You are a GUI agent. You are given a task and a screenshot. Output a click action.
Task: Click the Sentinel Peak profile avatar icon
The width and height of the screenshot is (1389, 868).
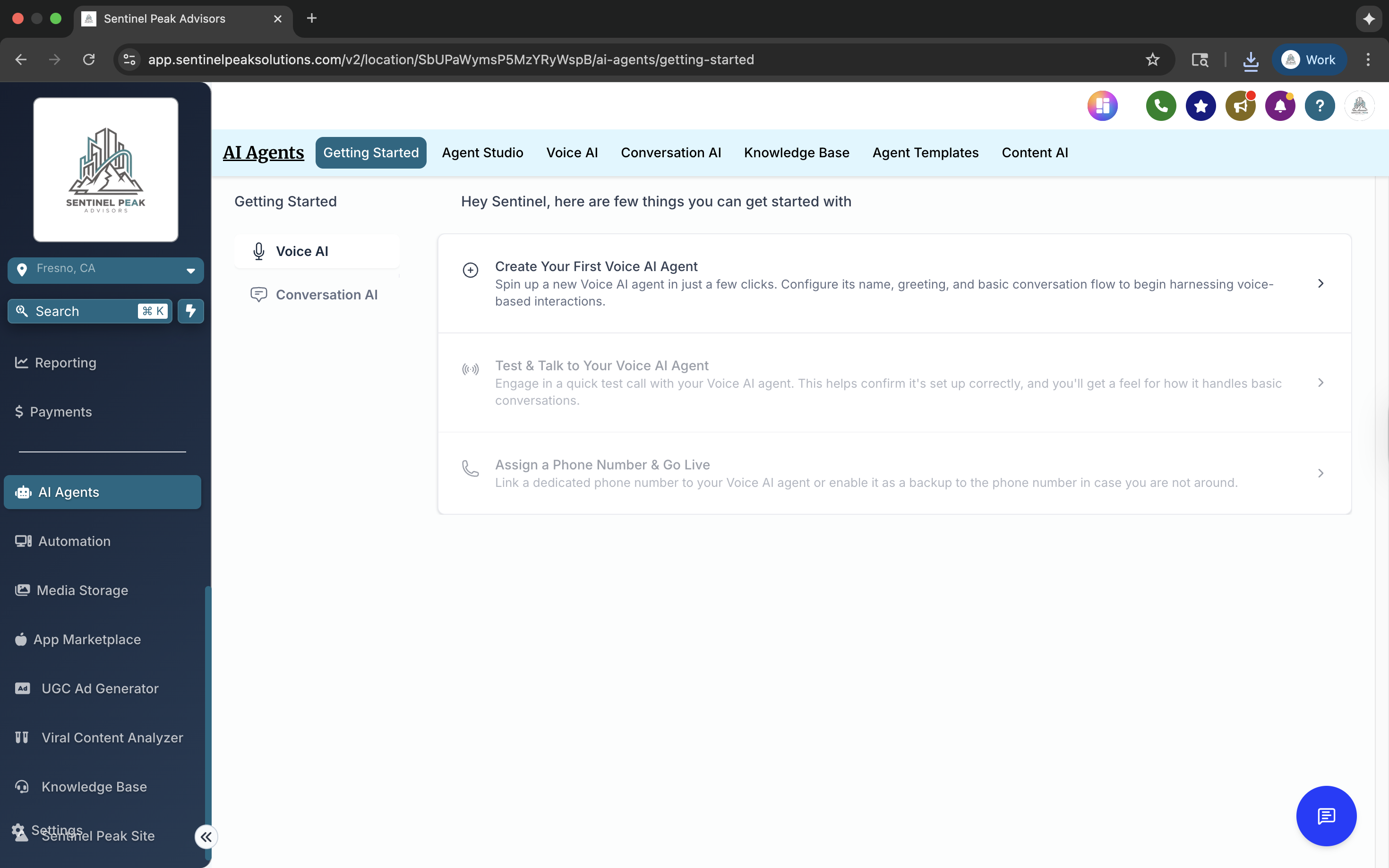1360,106
